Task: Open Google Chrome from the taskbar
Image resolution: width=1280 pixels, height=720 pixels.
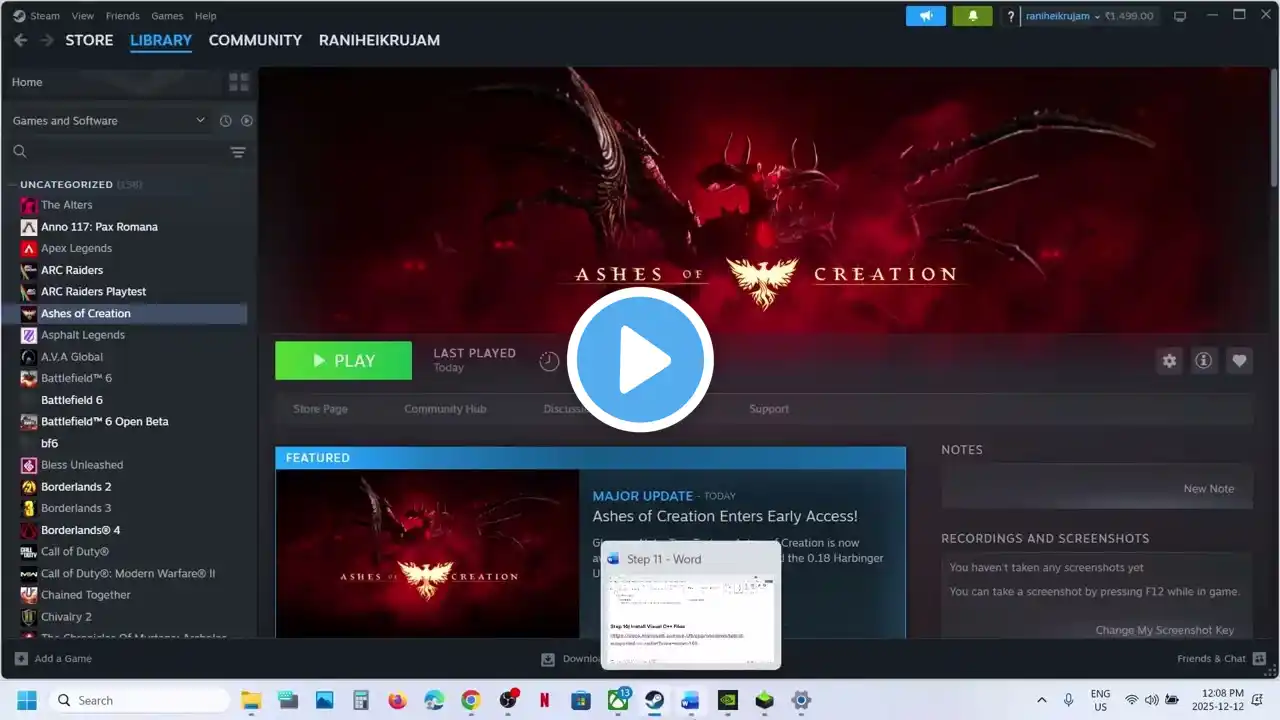Action: pyautogui.click(x=470, y=700)
